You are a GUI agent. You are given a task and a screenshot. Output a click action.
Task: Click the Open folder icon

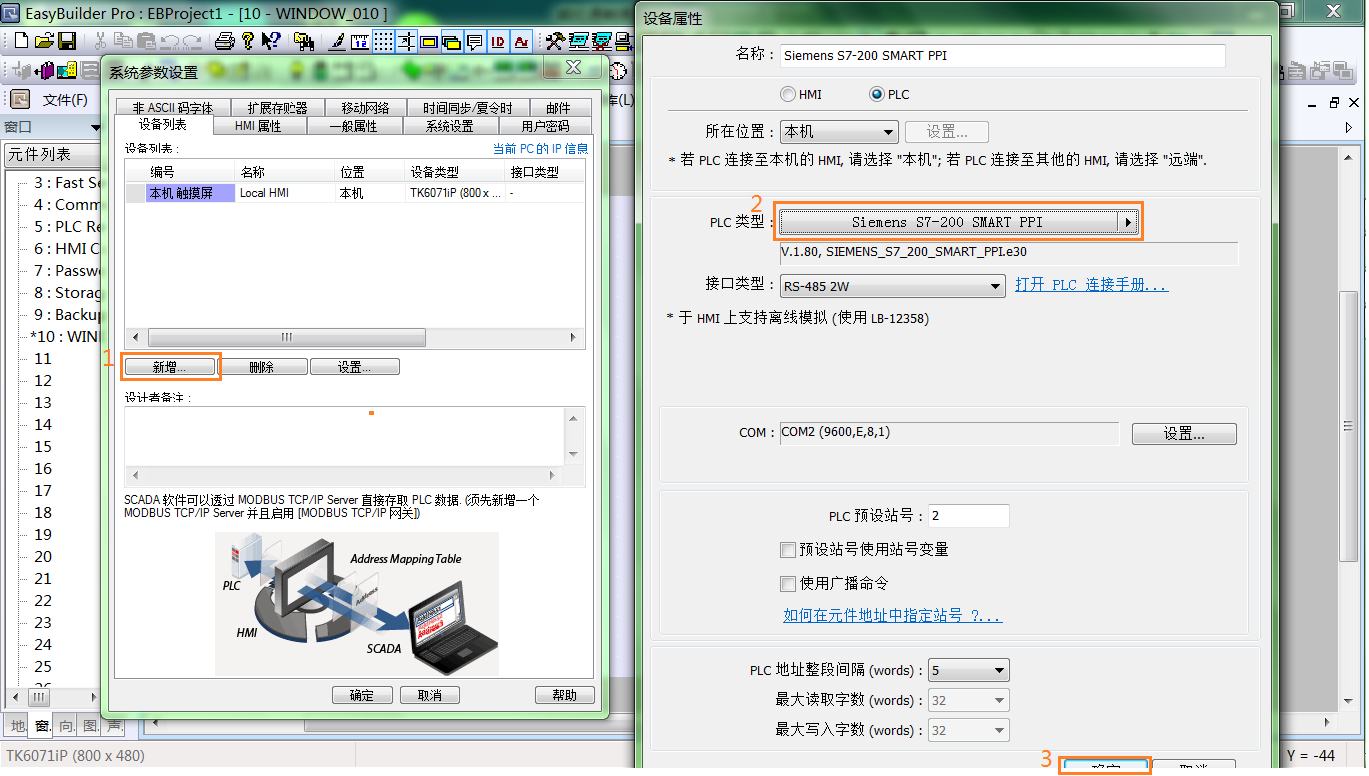coord(44,41)
